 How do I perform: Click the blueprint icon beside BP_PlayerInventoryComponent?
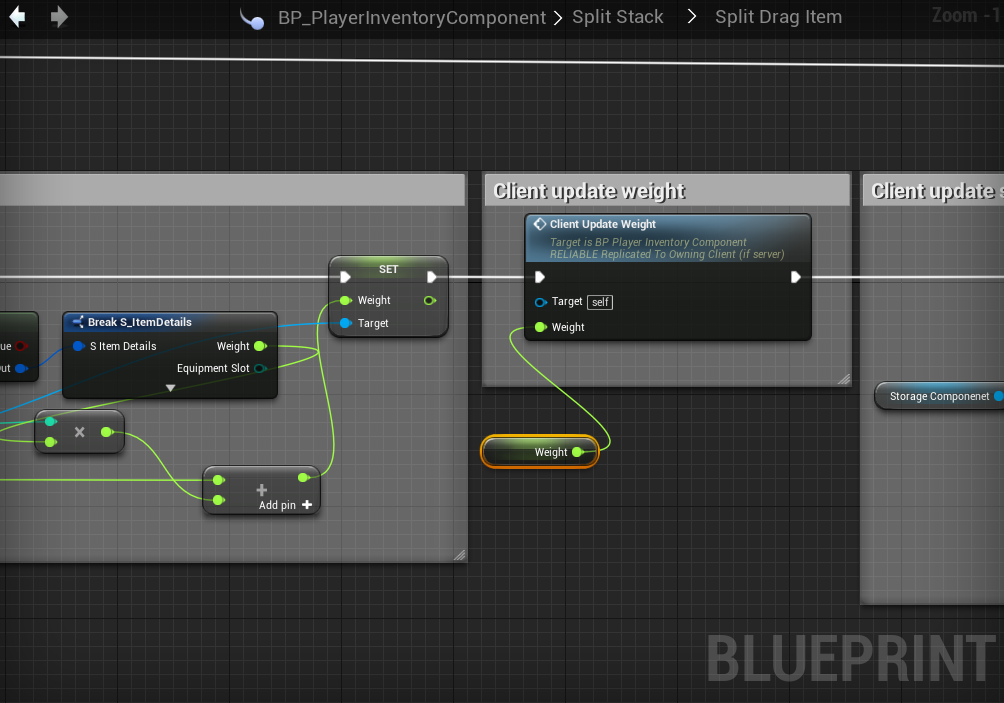tap(256, 19)
